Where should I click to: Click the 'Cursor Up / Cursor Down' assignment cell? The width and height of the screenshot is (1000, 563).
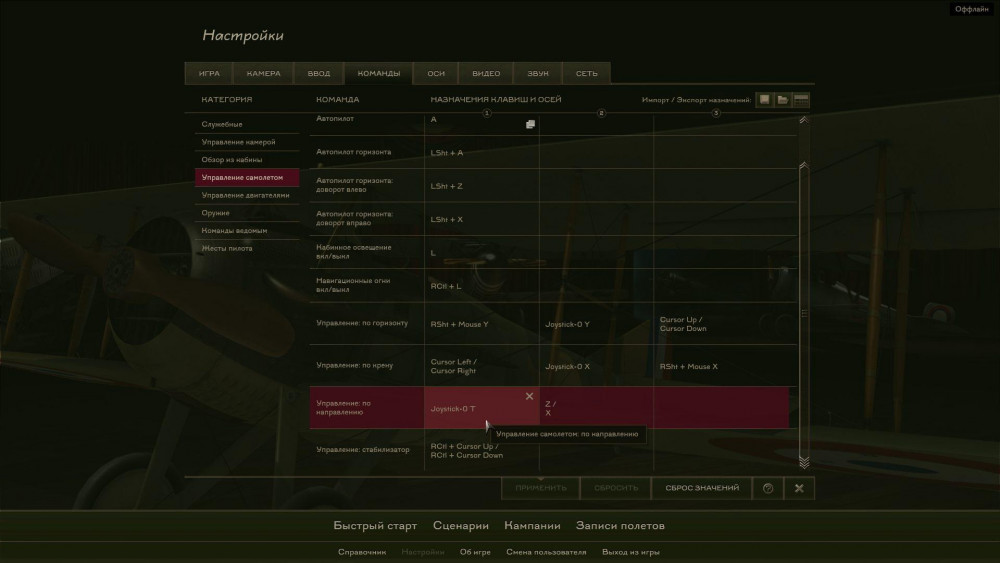point(725,324)
